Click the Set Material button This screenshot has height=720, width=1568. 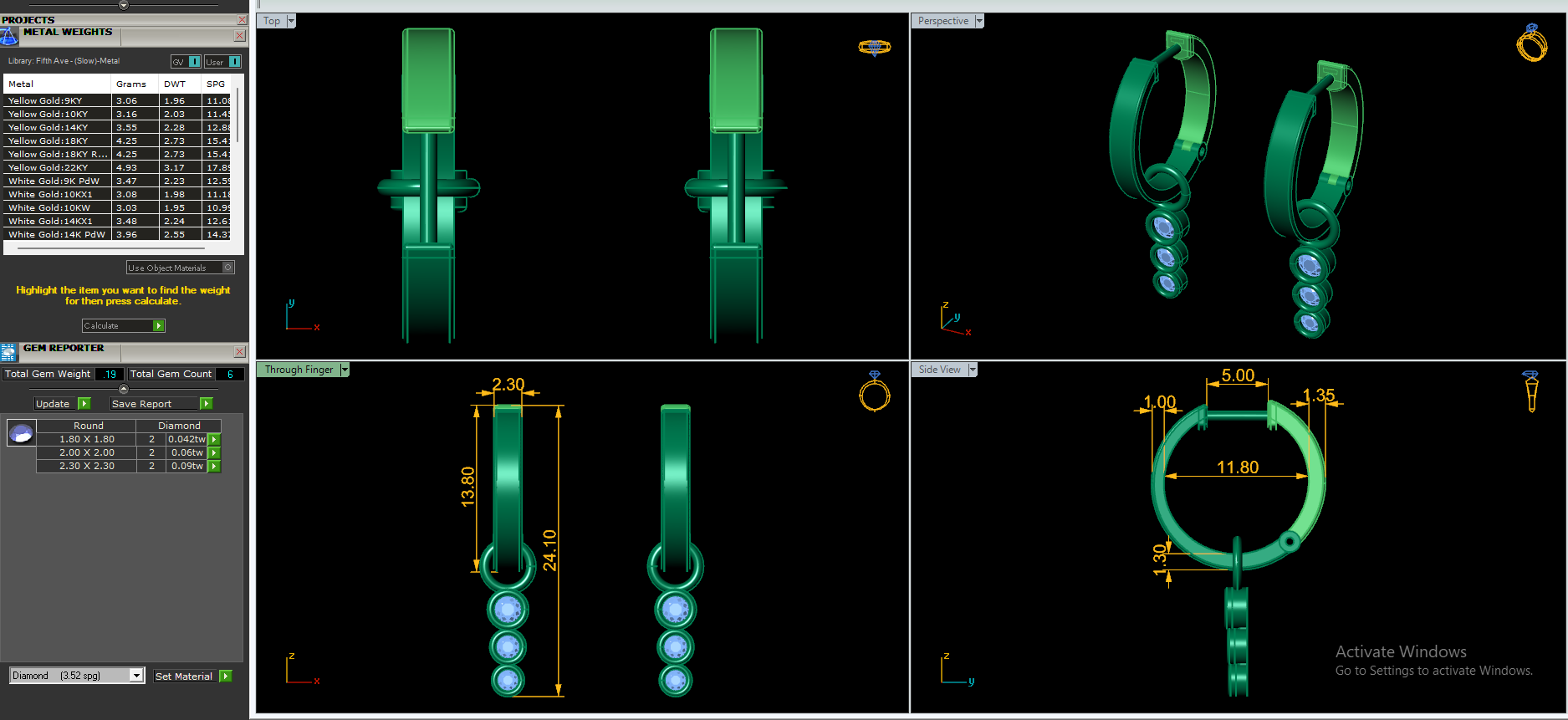192,677
